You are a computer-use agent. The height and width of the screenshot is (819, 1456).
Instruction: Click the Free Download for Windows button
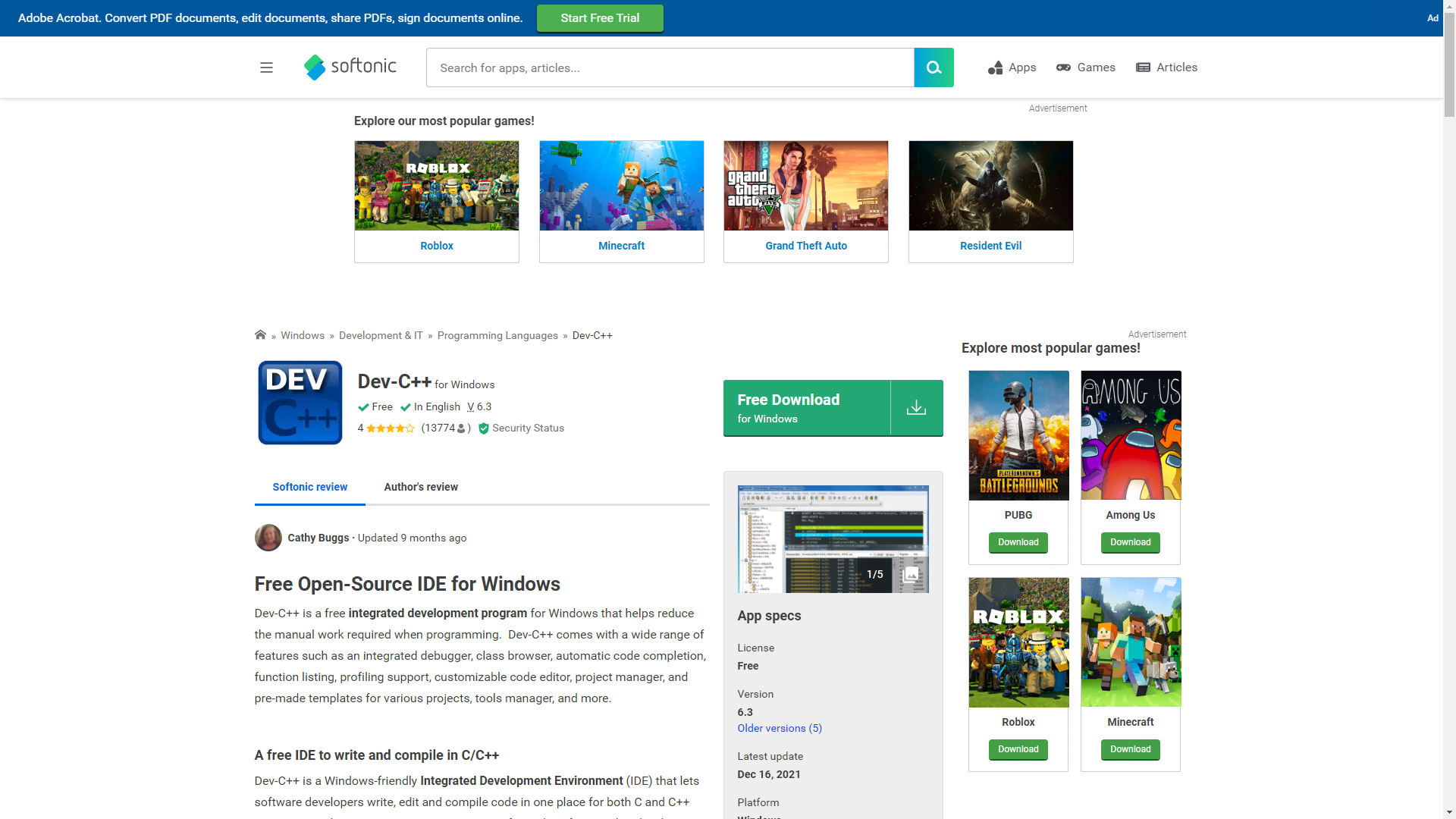807,408
